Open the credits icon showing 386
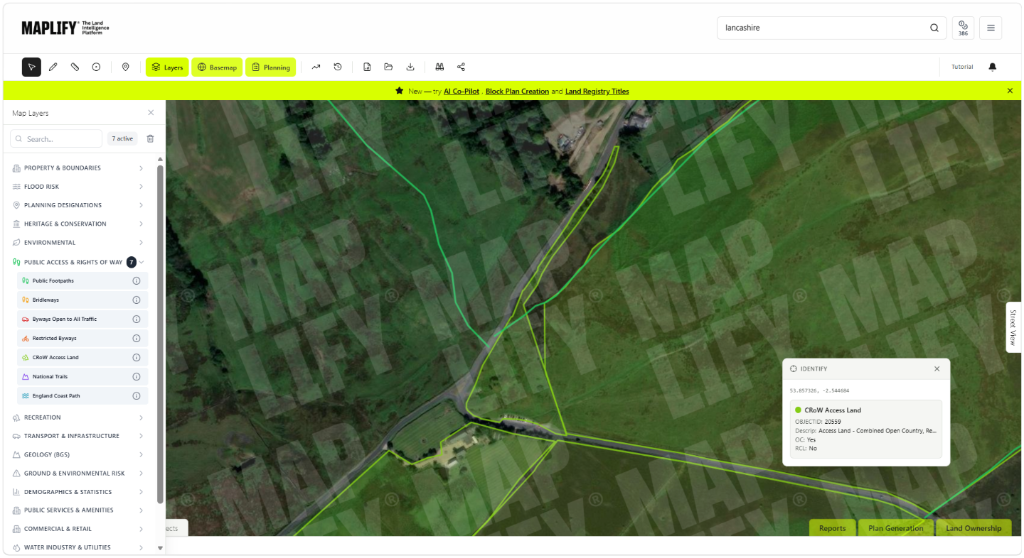 click(x=963, y=28)
